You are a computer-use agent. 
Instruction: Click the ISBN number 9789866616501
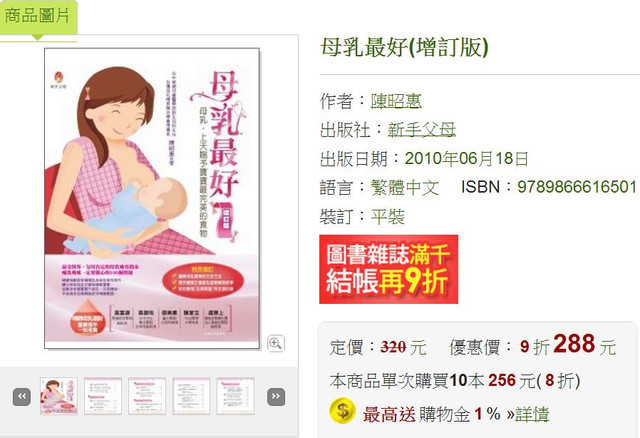coord(577,187)
